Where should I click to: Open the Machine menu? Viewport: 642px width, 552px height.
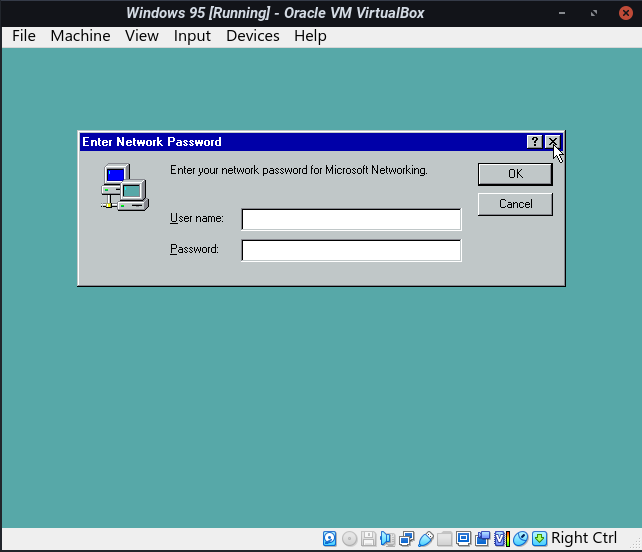tap(80, 36)
